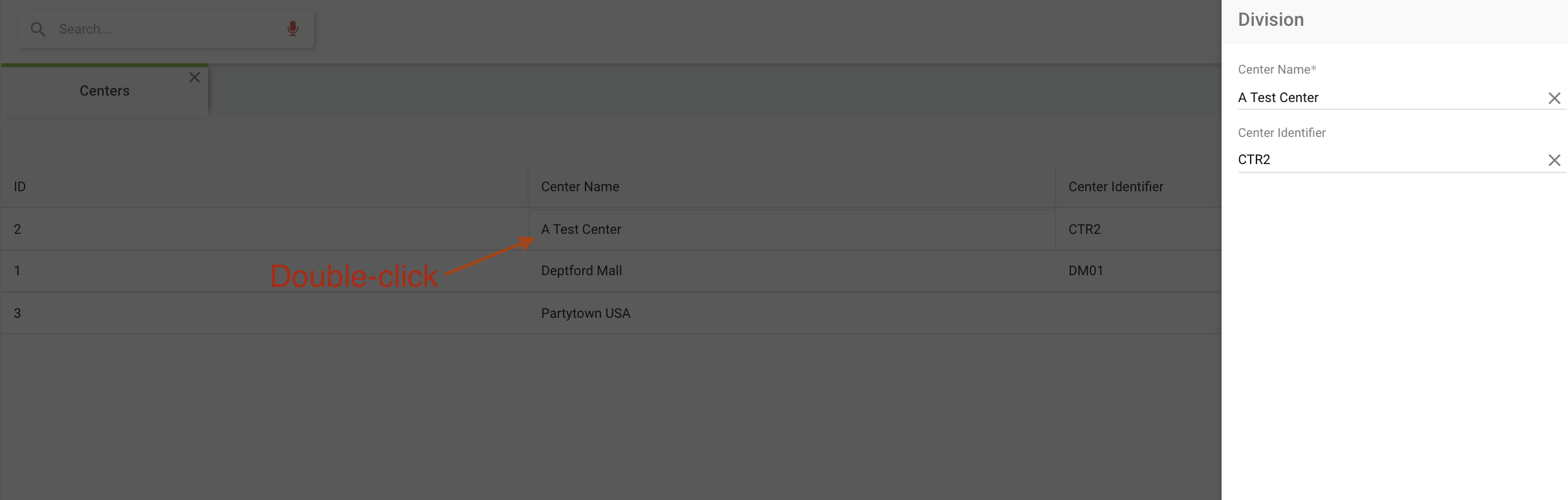The width and height of the screenshot is (1568, 500).
Task: Open the Division panel header
Action: point(1269,19)
